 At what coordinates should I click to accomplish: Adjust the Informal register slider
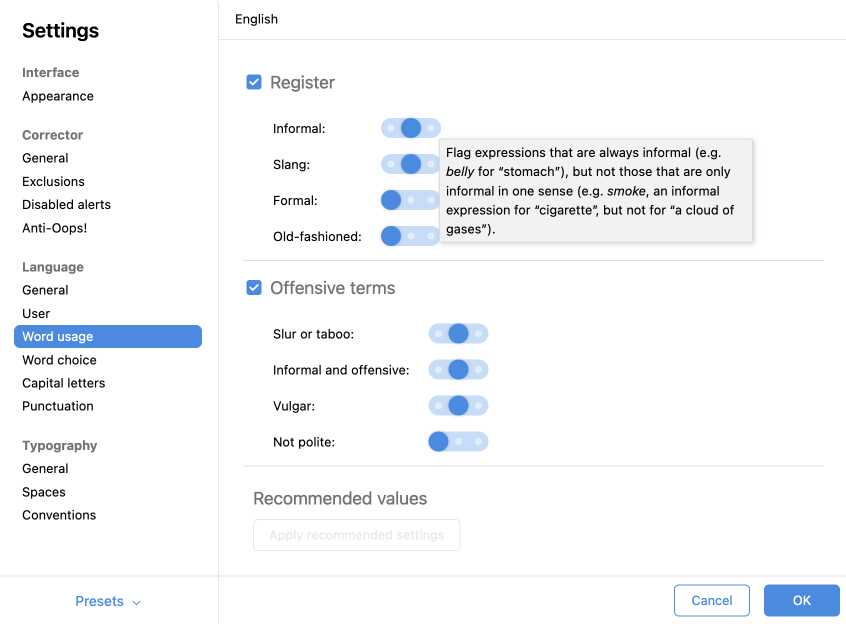point(411,128)
